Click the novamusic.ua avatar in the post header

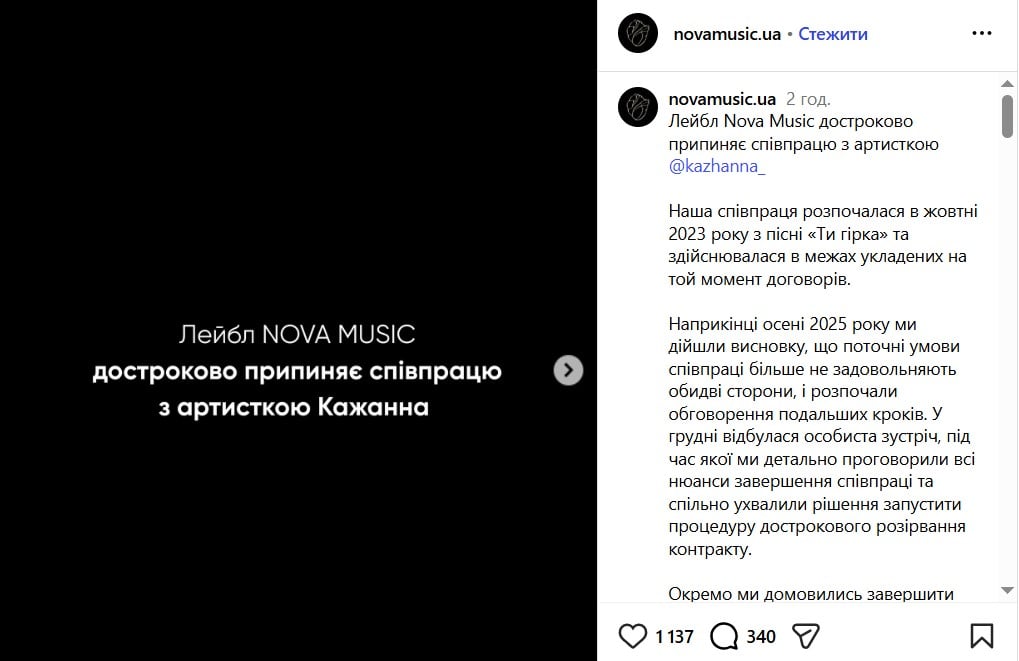click(637, 33)
